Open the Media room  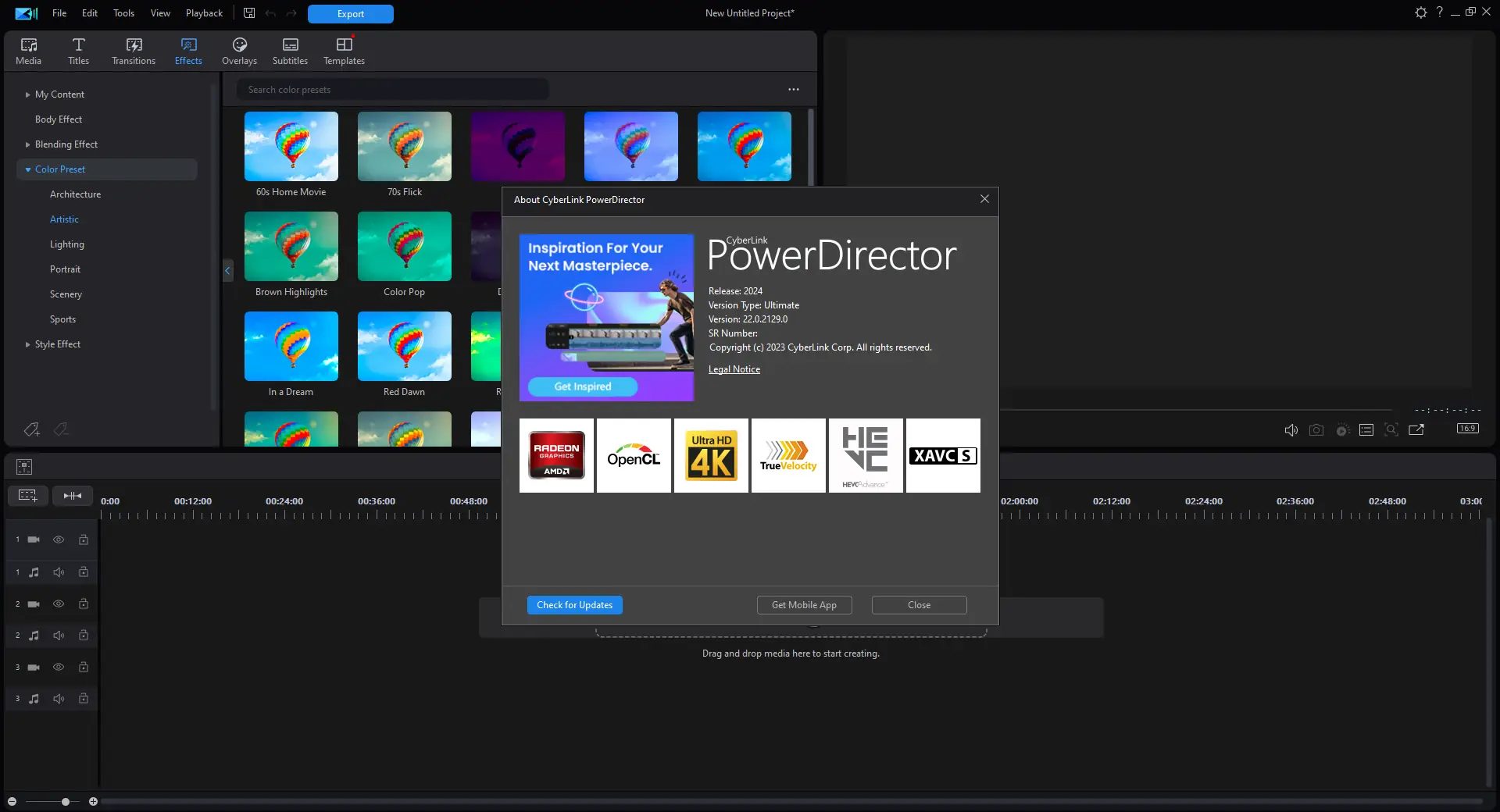[29, 52]
